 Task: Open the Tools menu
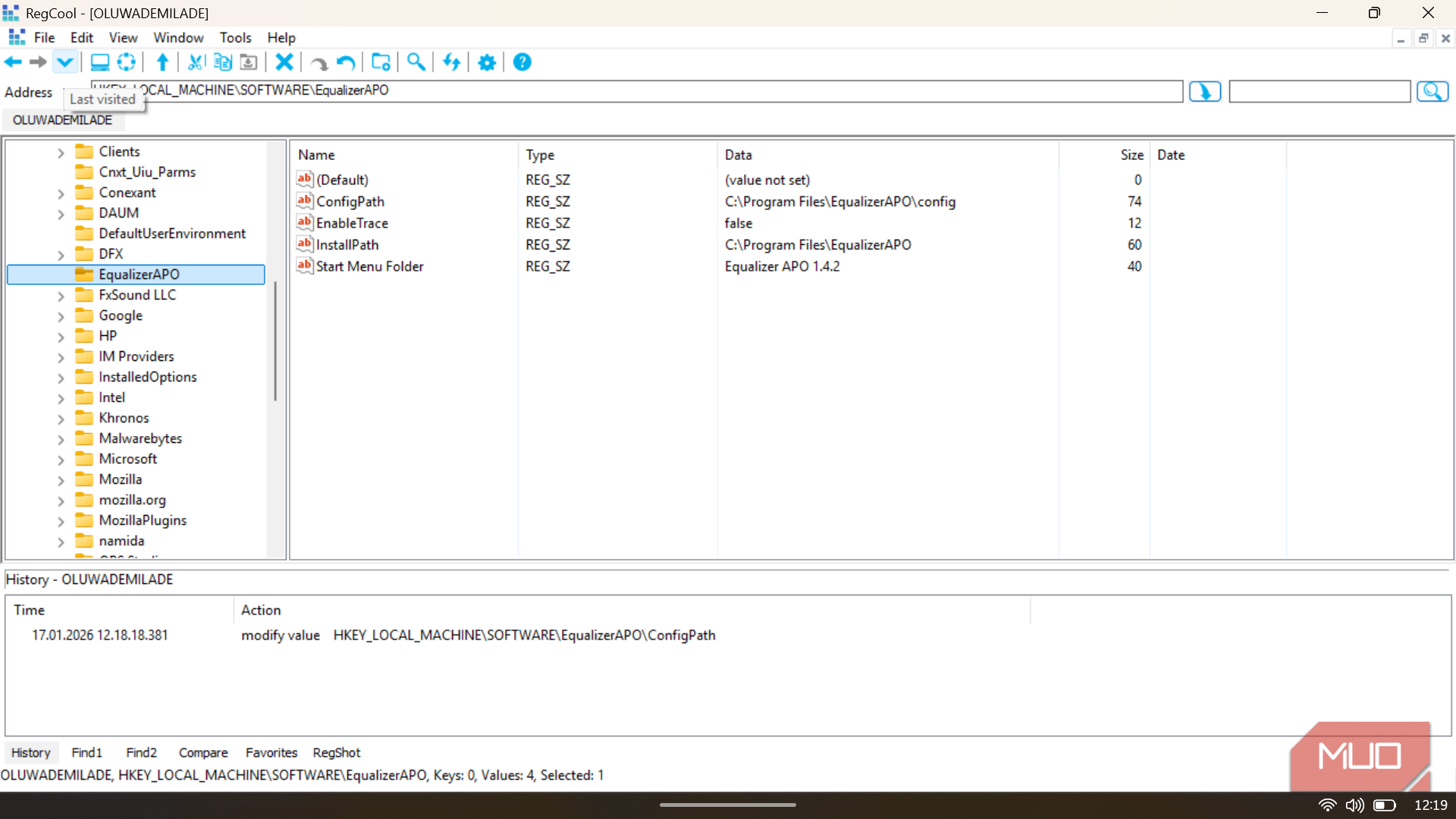[235, 38]
